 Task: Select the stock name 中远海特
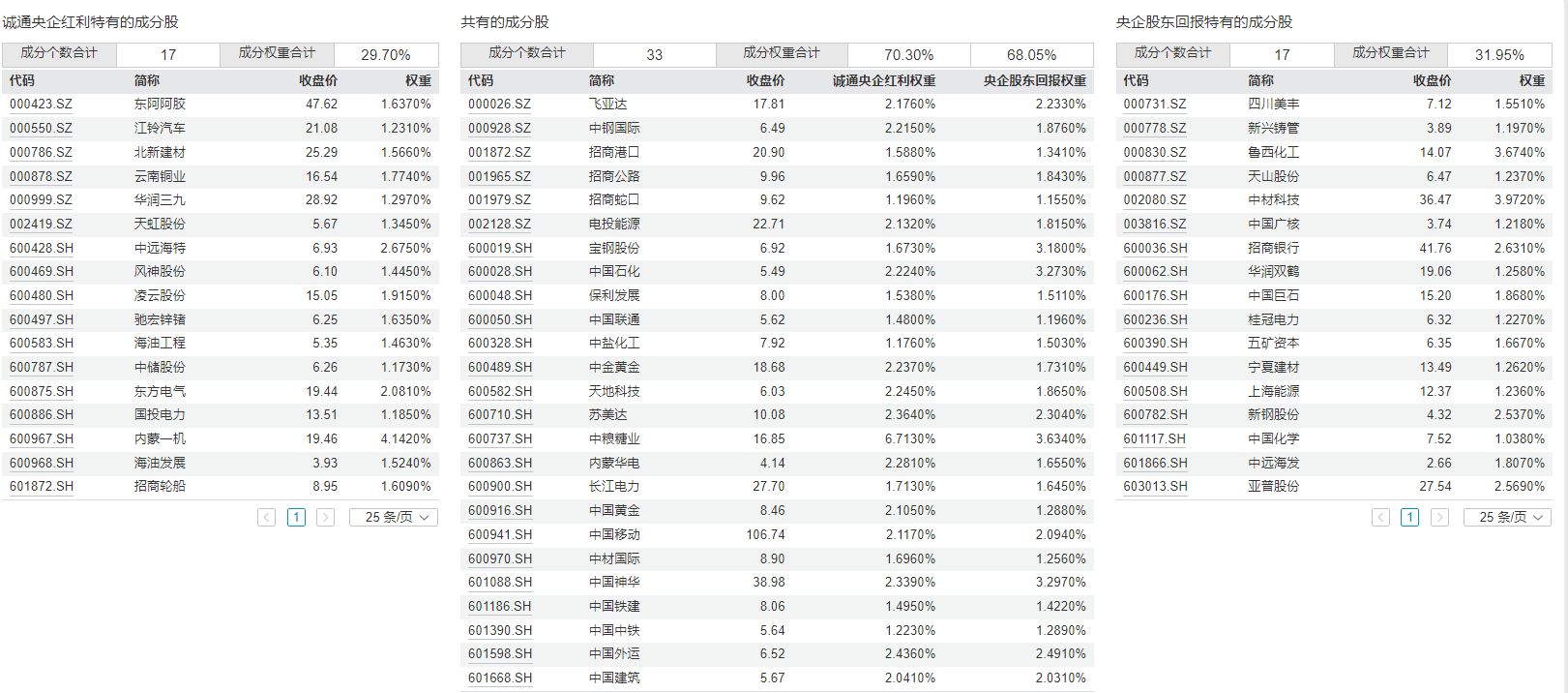(160, 248)
